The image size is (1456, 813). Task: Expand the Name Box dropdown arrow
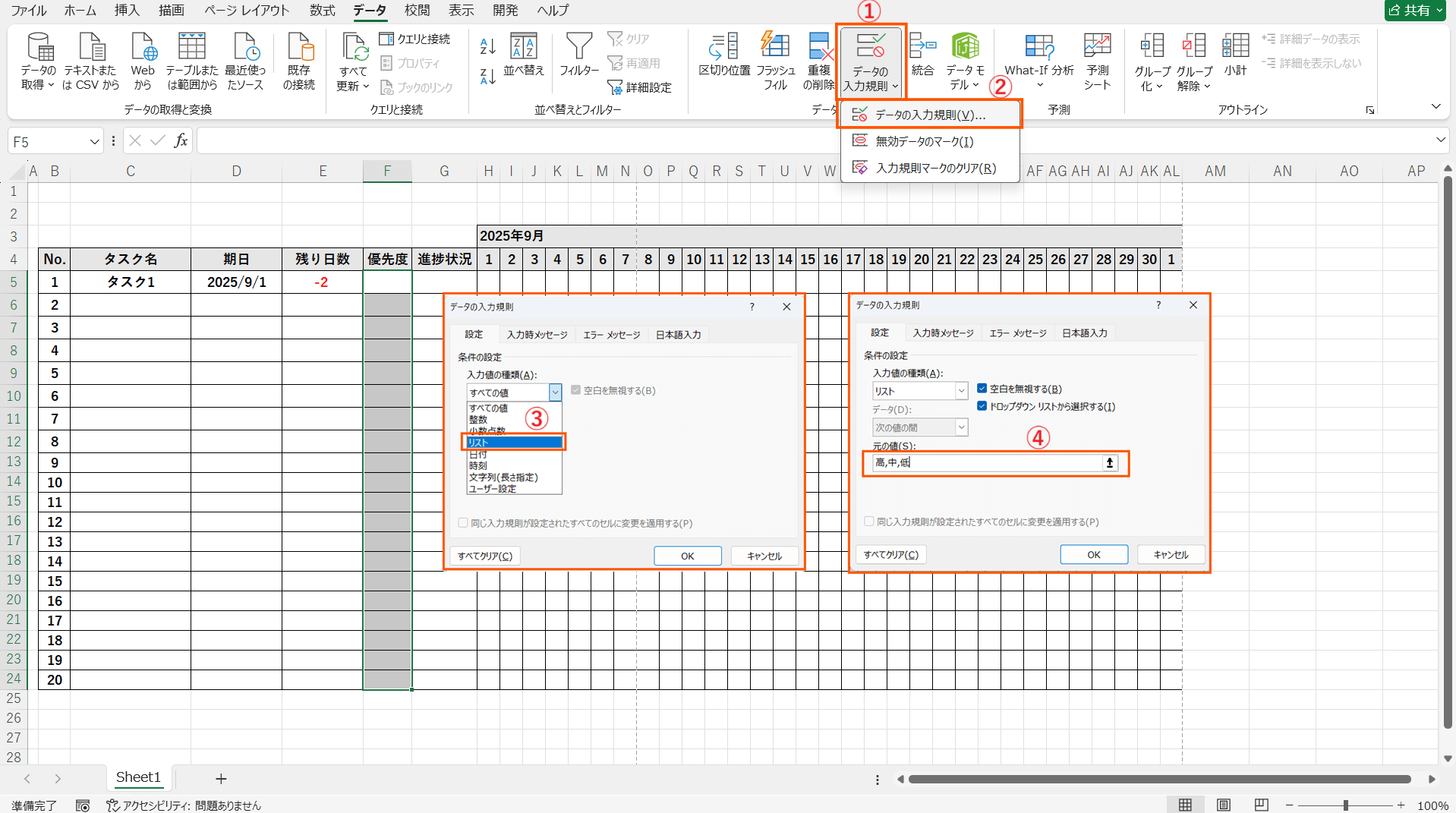pyautogui.click(x=94, y=142)
